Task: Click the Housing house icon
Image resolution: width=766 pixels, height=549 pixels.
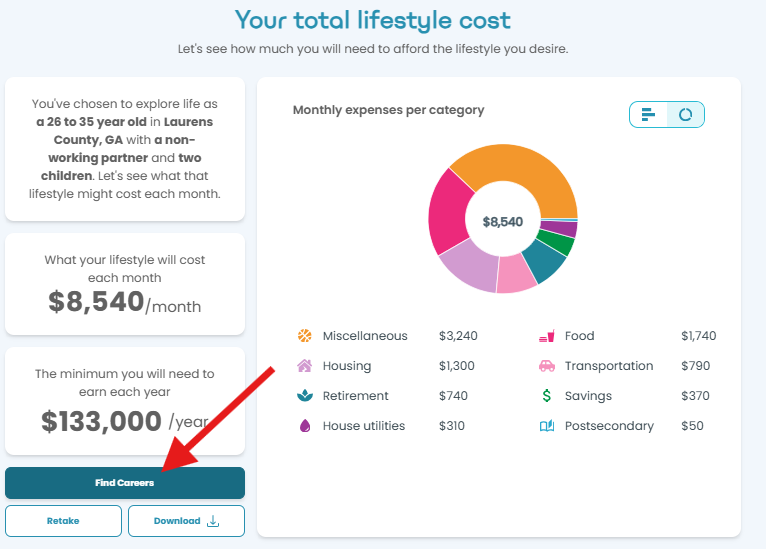Action: 304,365
